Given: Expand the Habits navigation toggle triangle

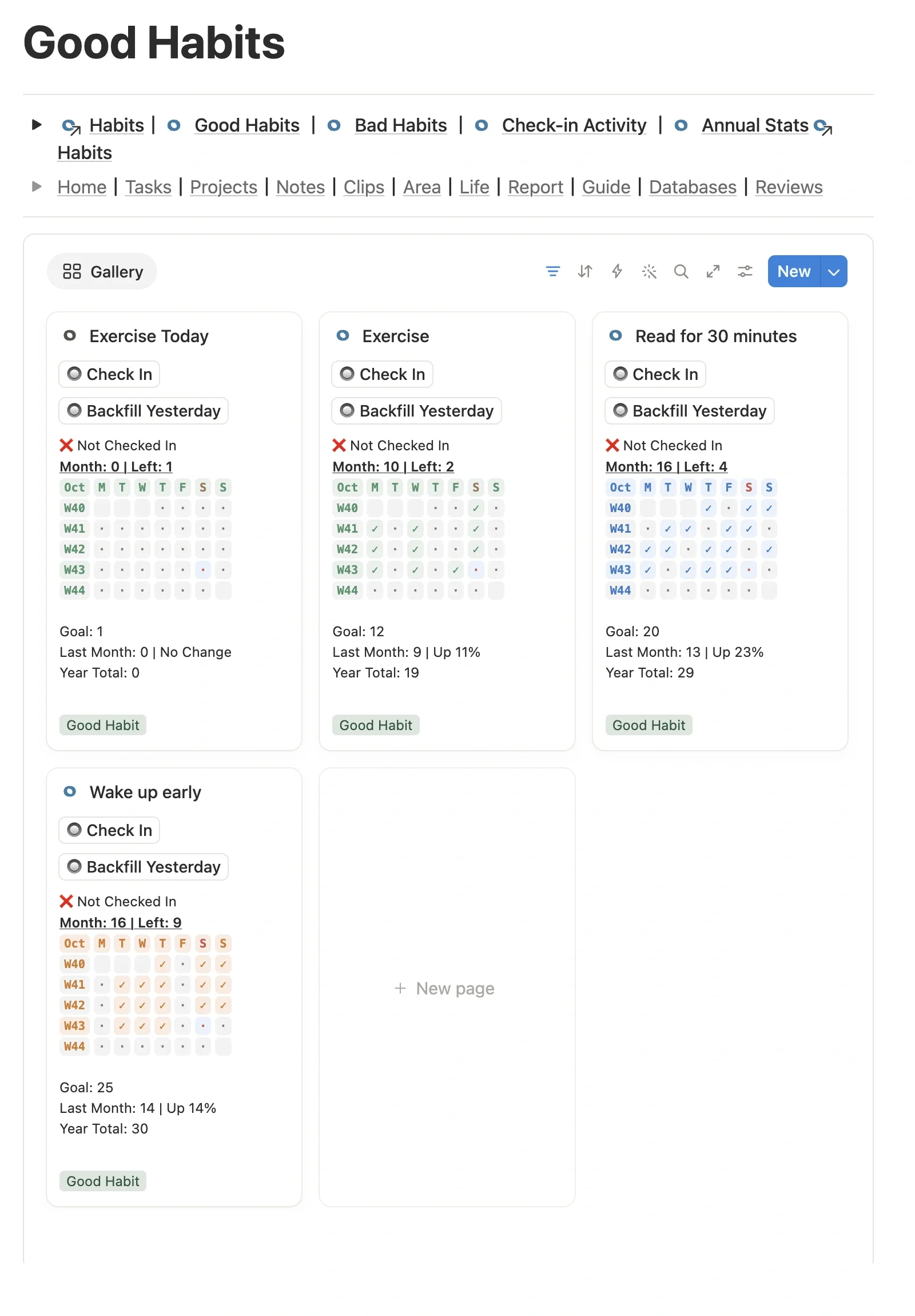Looking at the screenshot, I should coord(37,124).
